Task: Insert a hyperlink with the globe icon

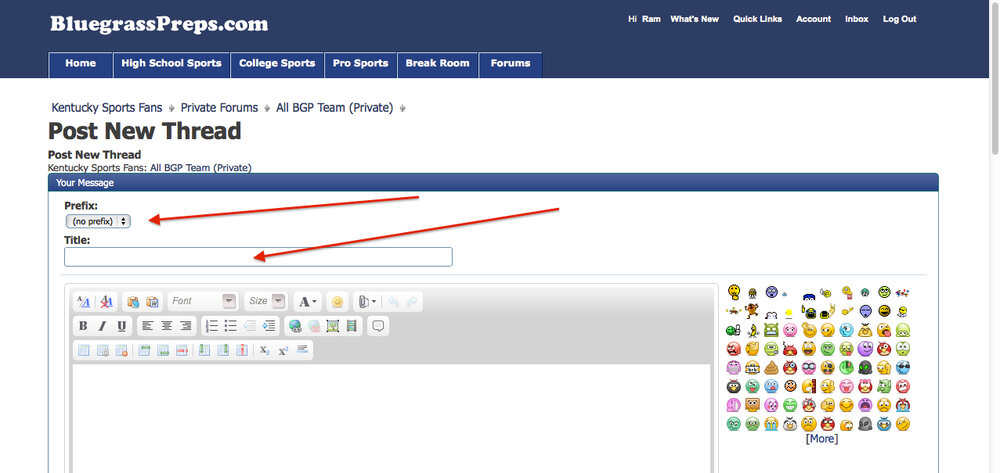Action: point(295,326)
